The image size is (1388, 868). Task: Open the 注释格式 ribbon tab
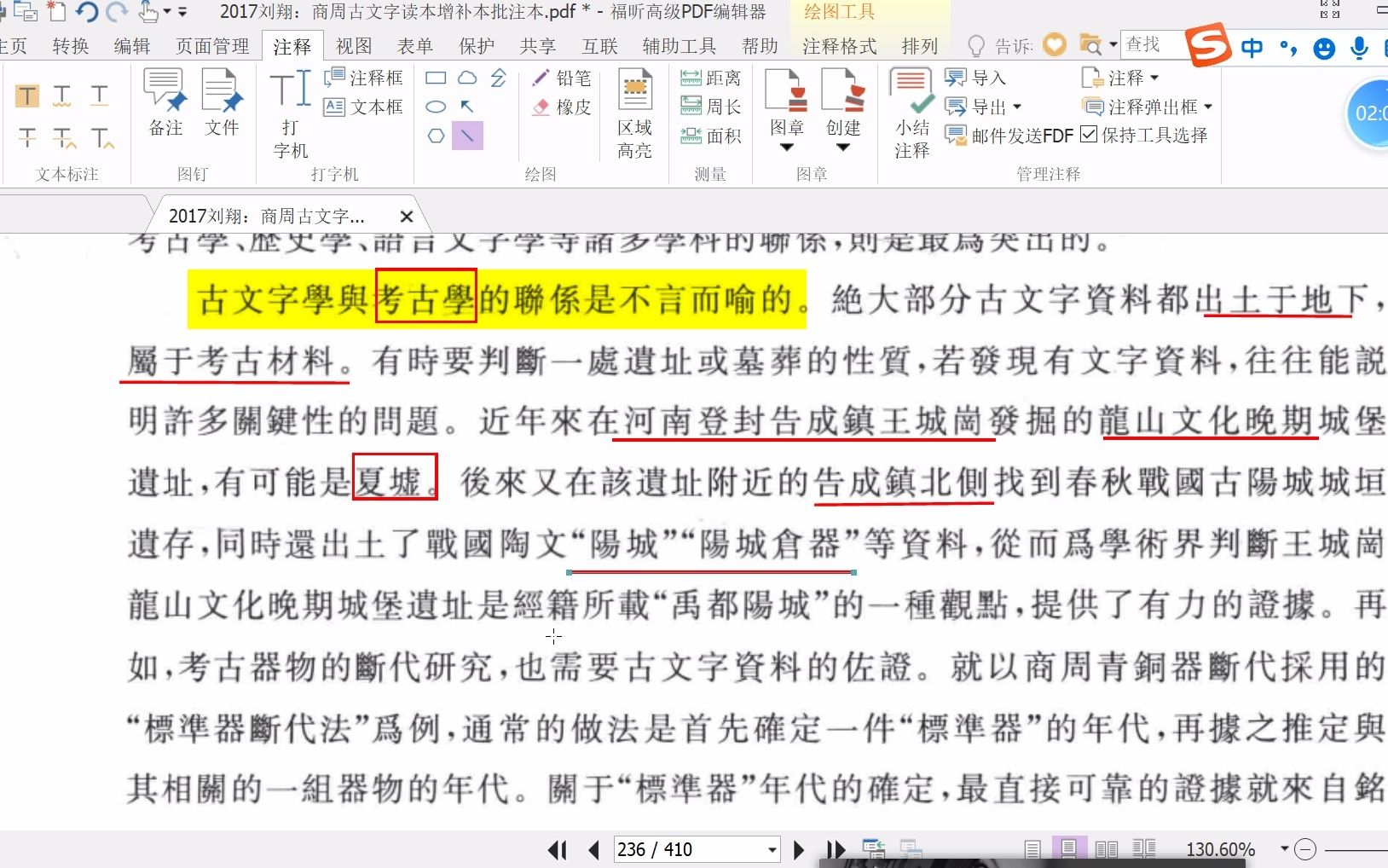[840, 46]
